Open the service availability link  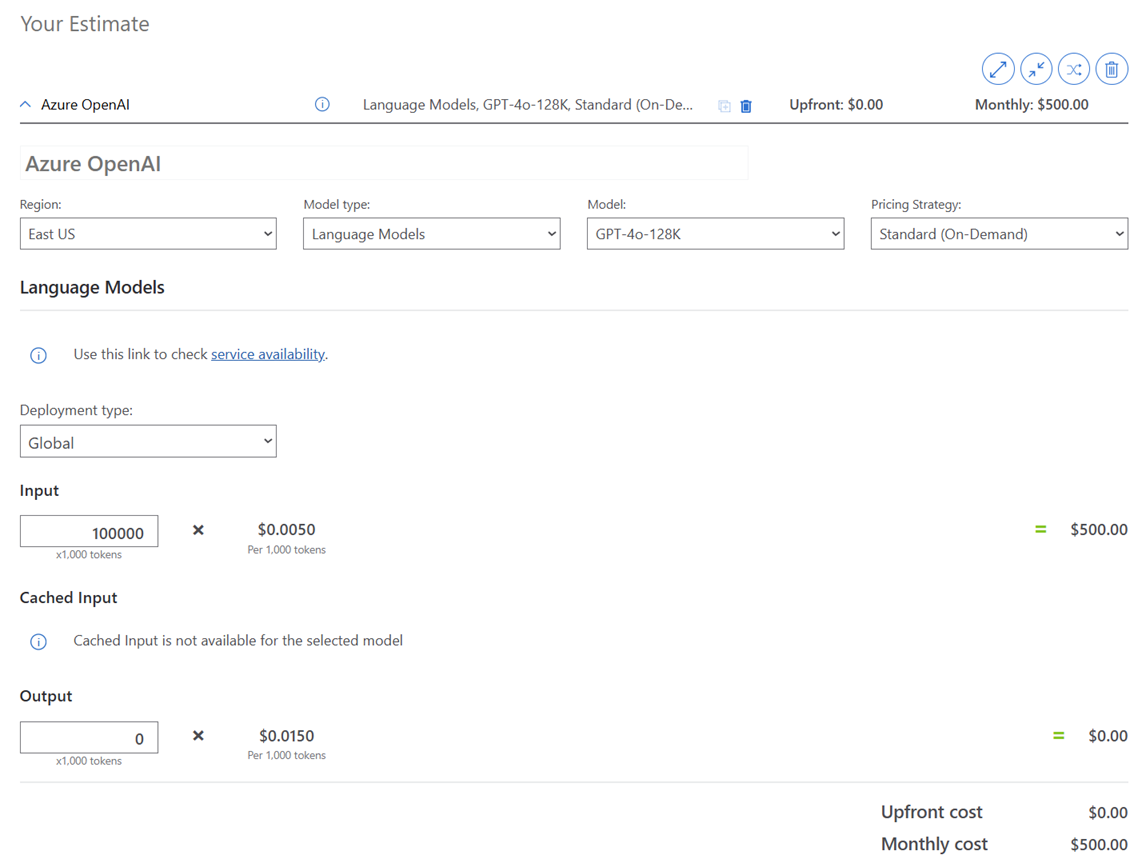tap(267, 354)
